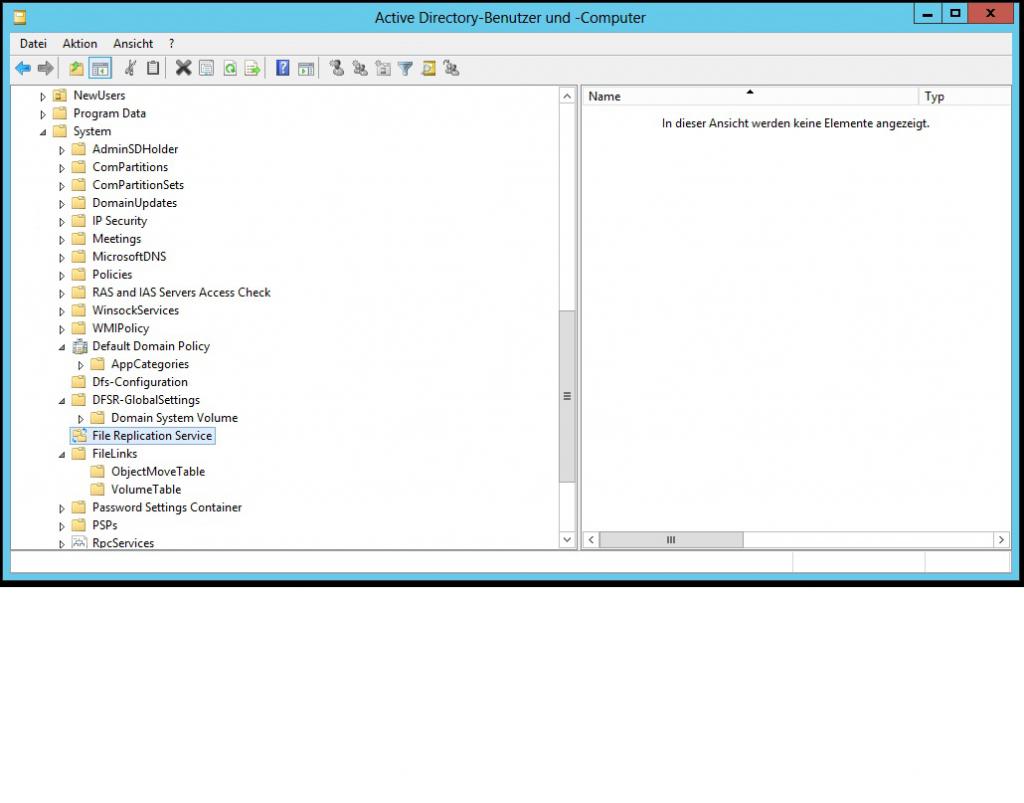Click the Find objects icon
The width and height of the screenshot is (1024, 803).
coord(428,68)
